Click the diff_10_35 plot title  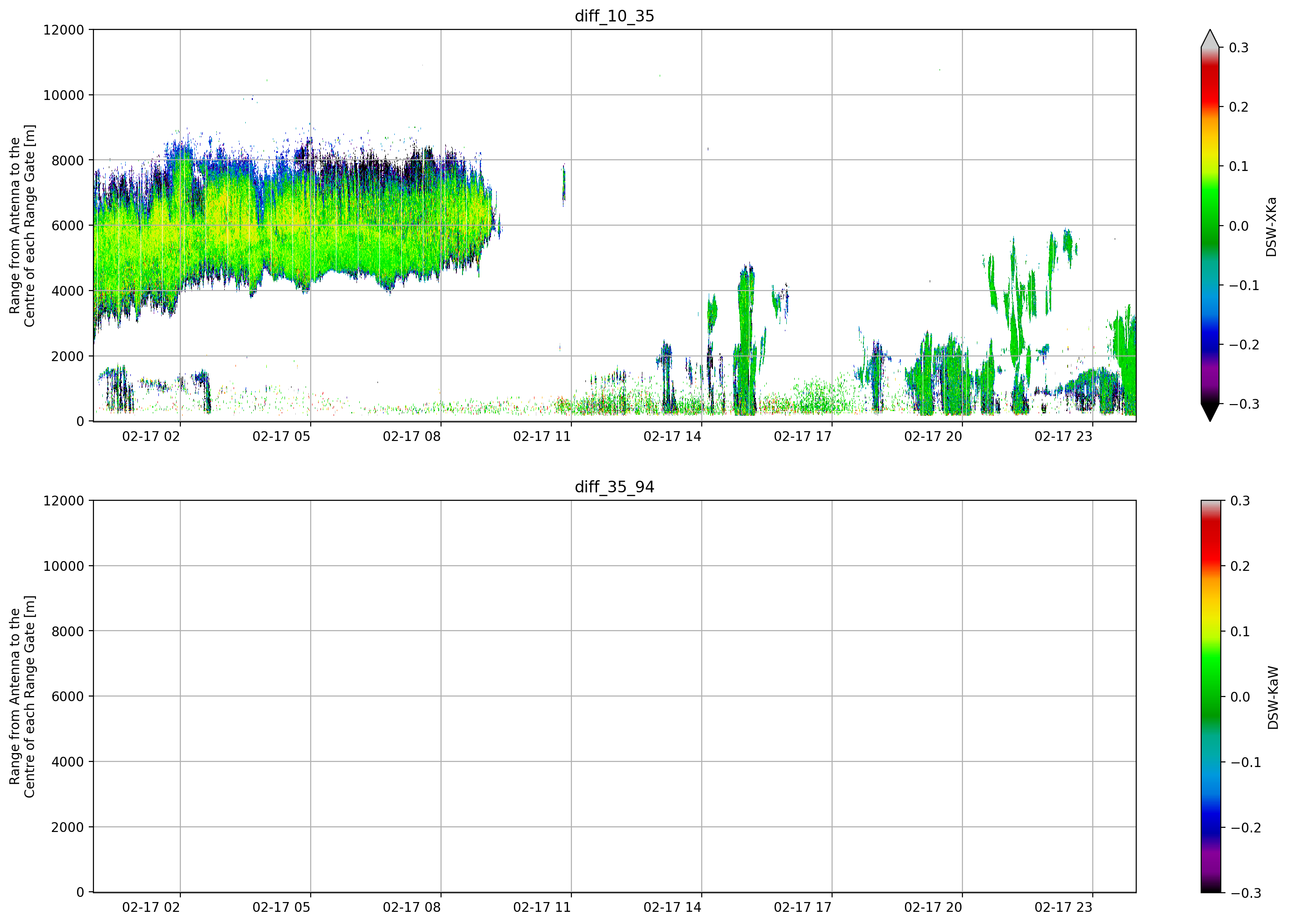(x=614, y=16)
